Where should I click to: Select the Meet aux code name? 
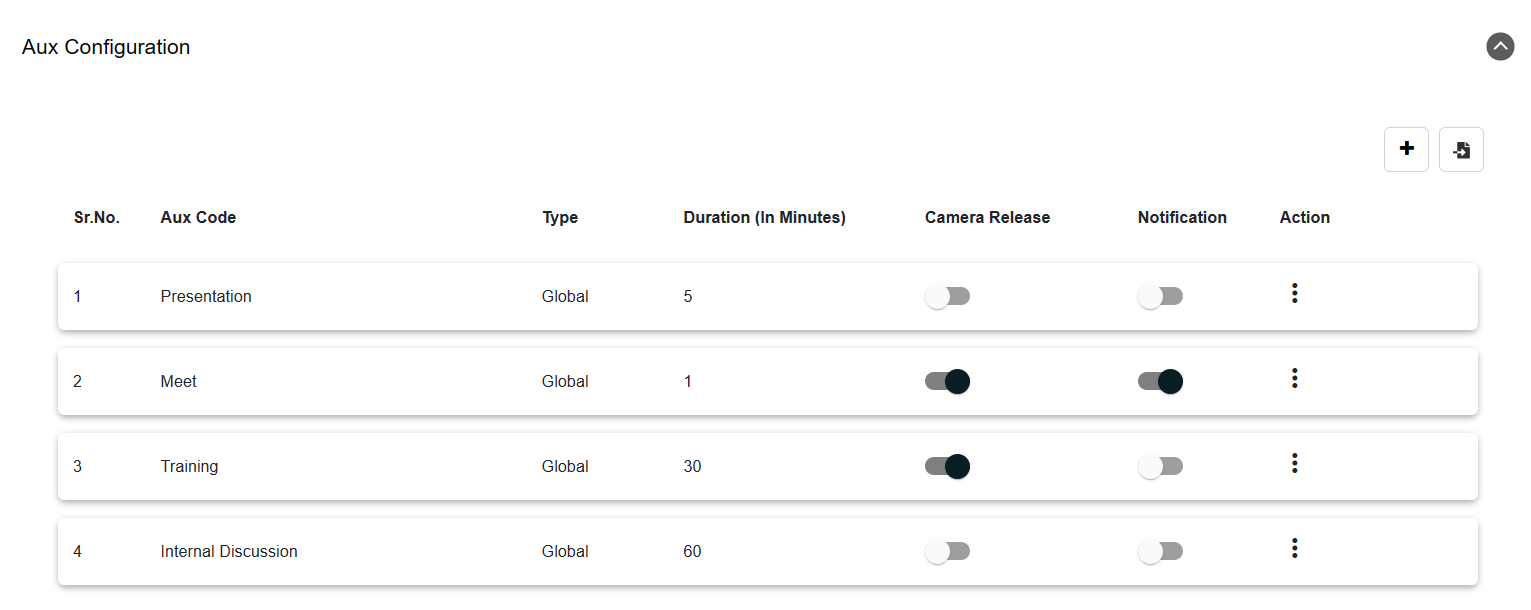coord(179,381)
